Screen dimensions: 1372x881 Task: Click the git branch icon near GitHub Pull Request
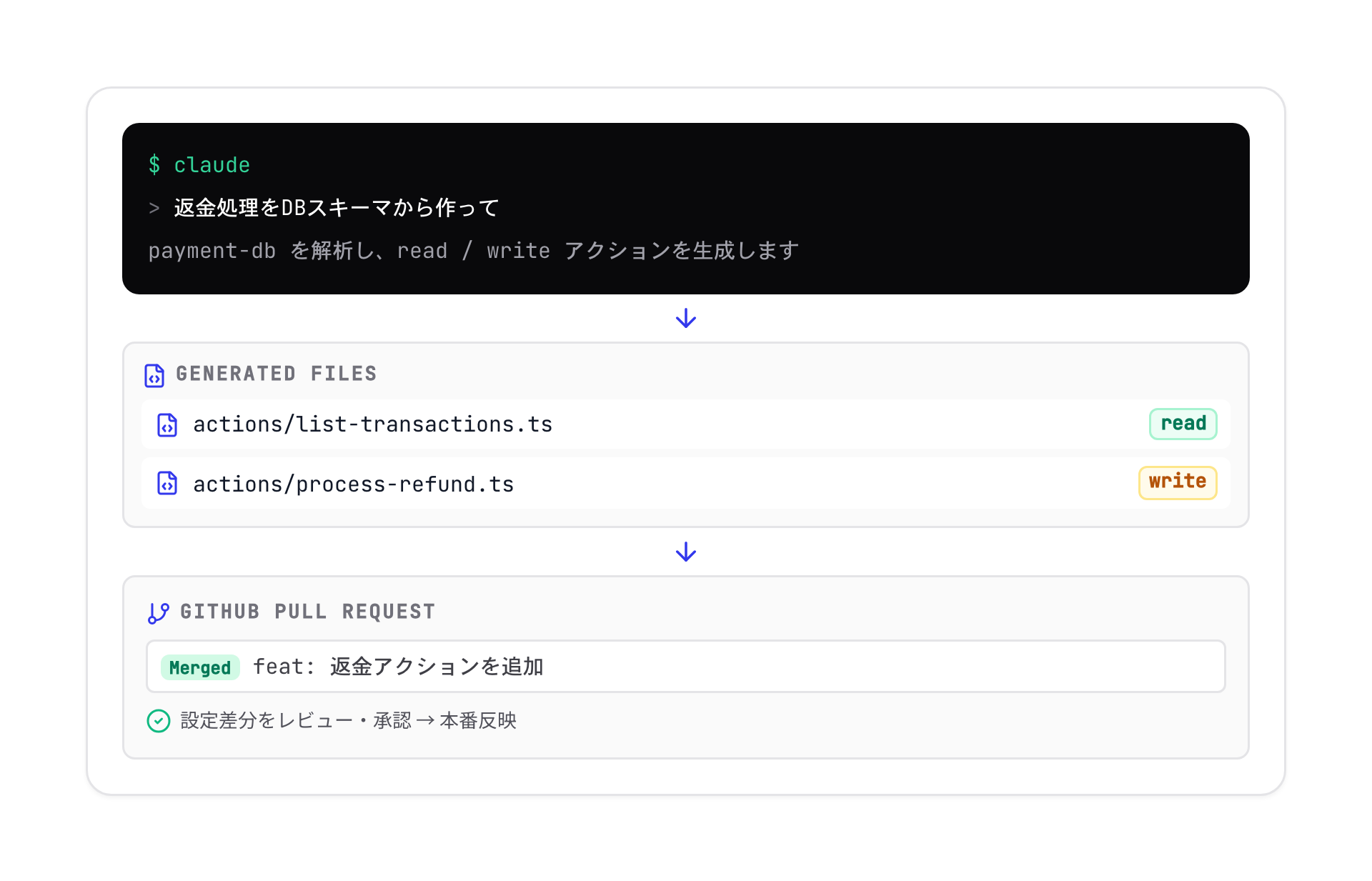point(158,612)
